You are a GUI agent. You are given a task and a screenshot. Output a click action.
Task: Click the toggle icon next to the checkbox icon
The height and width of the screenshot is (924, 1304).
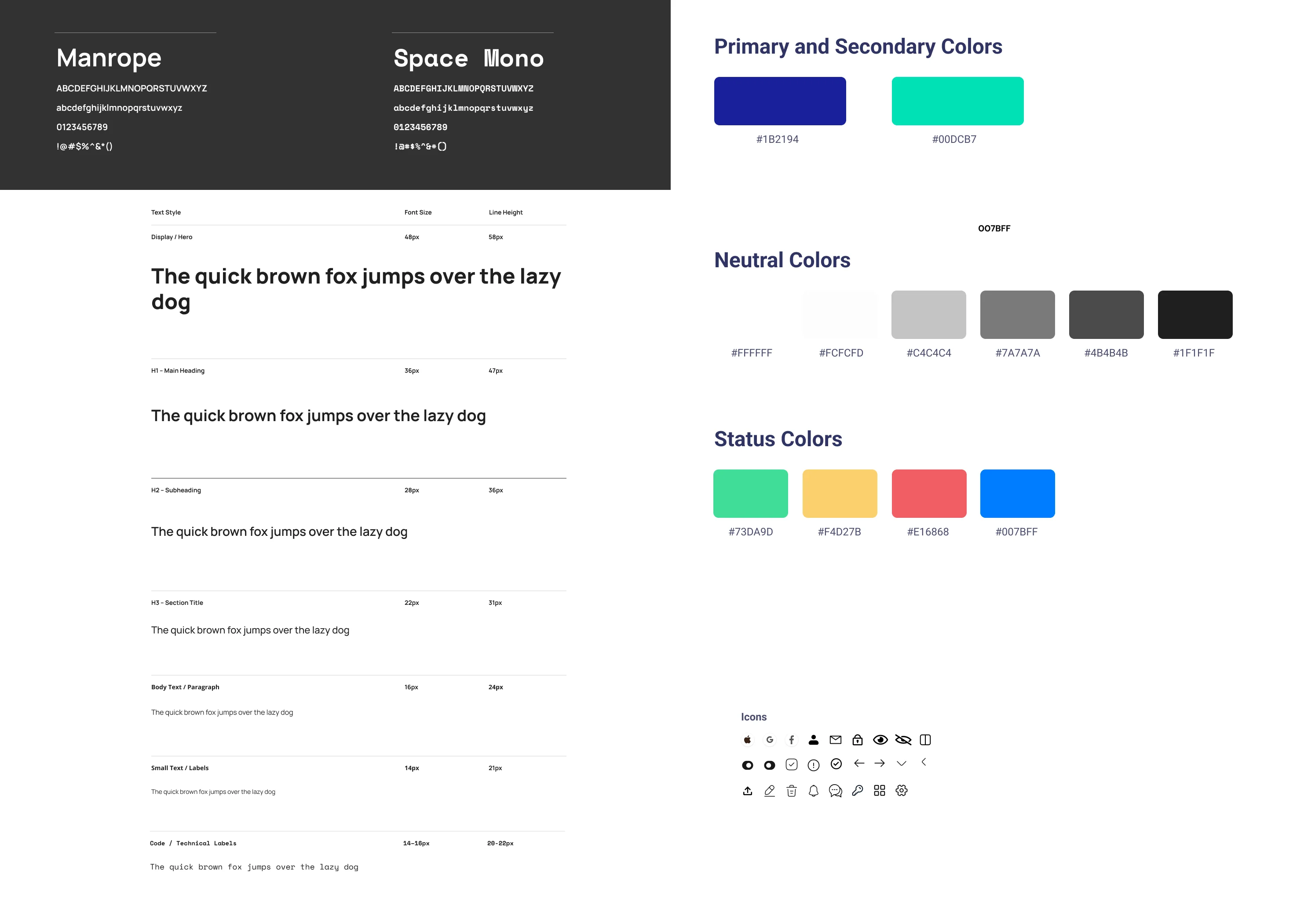click(x=770, y=765)
